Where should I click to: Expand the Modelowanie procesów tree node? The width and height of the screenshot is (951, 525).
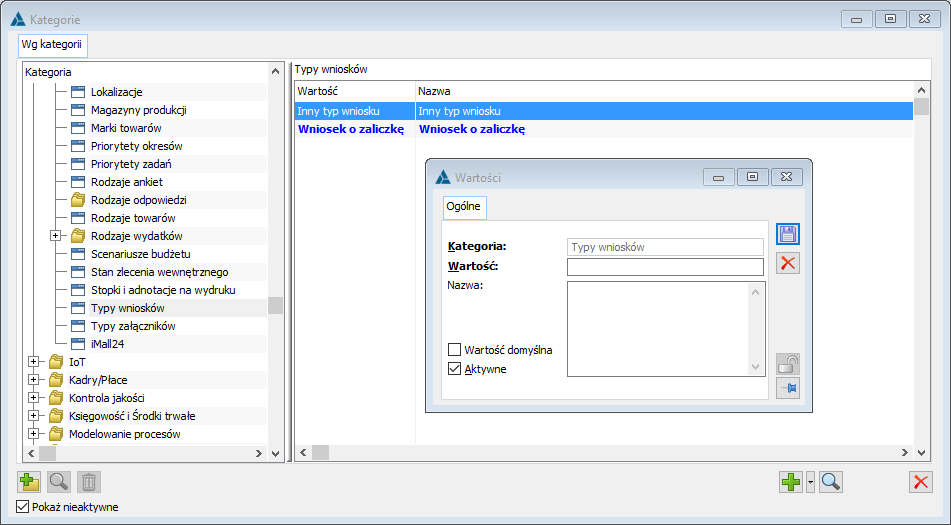(x=33, y=433)
